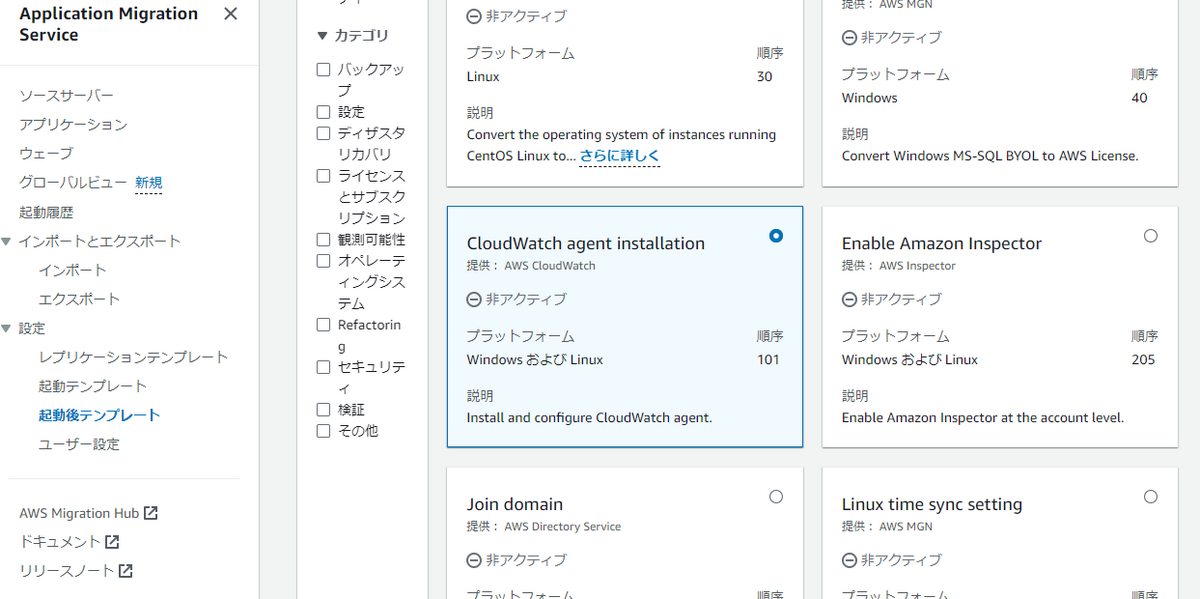The height and width of the screenshot is (599, 1200).
Task: Open レプリケーションテンプレート settings
Action: click(x=134, y=357)
